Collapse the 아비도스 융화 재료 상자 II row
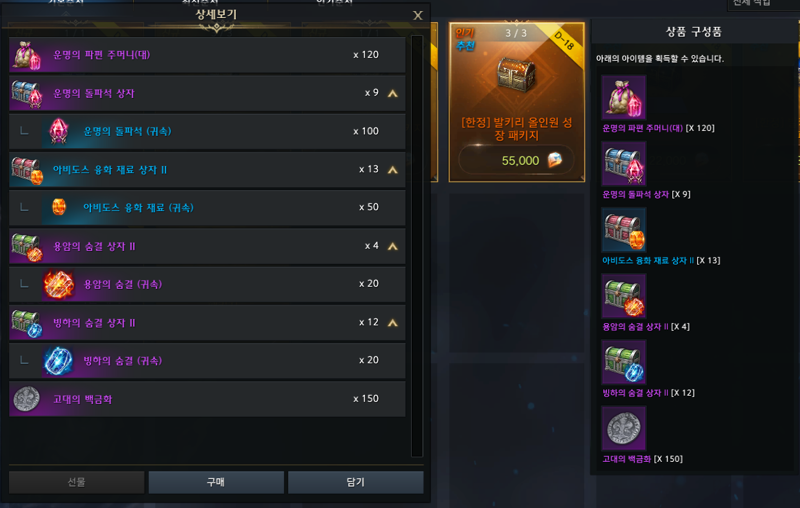 (392, 170)
